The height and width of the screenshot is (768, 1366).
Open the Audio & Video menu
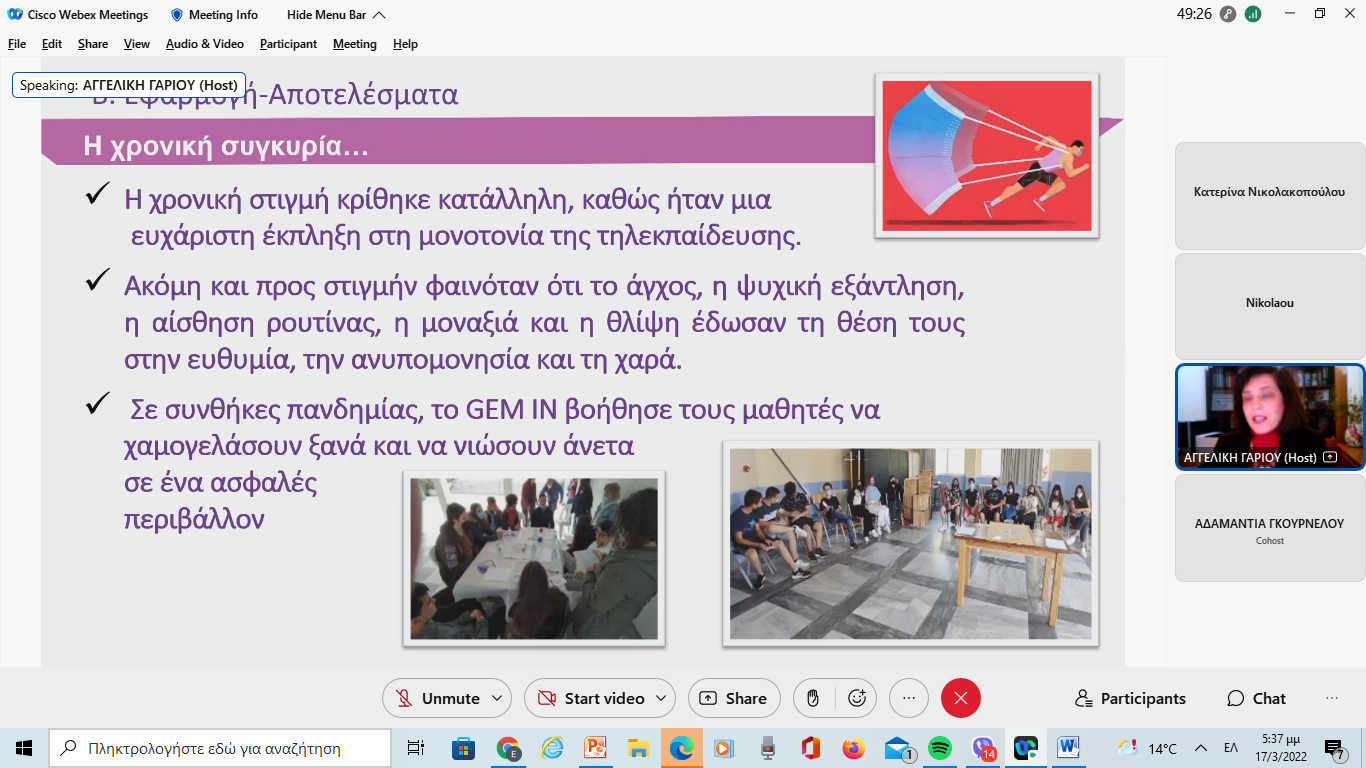(204, 44)
